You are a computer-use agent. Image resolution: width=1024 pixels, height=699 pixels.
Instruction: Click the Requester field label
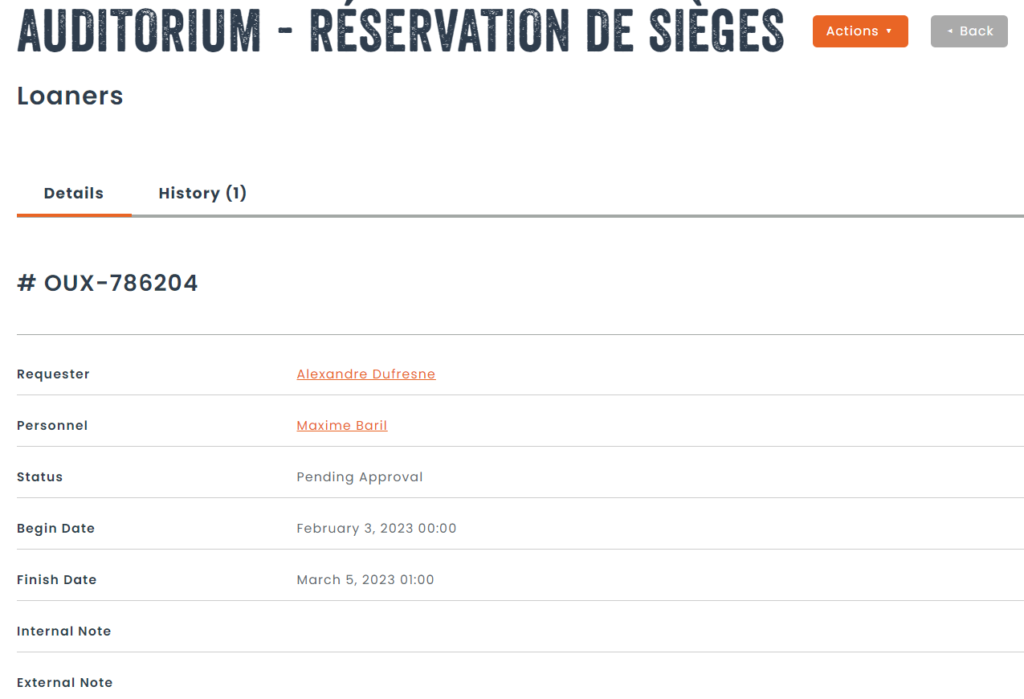[x=53, y=374]
